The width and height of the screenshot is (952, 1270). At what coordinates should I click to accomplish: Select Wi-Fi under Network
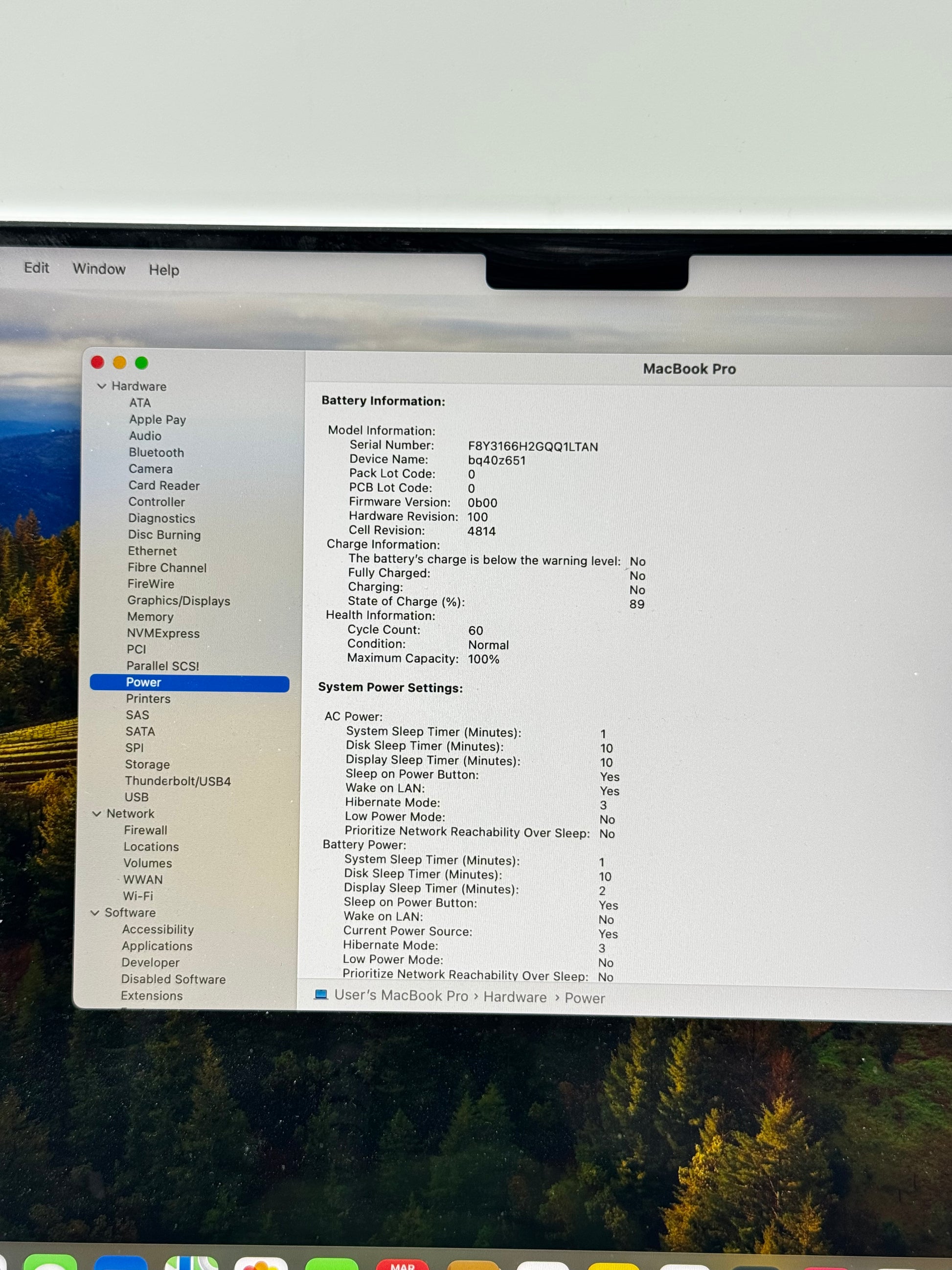coord(138,896)
